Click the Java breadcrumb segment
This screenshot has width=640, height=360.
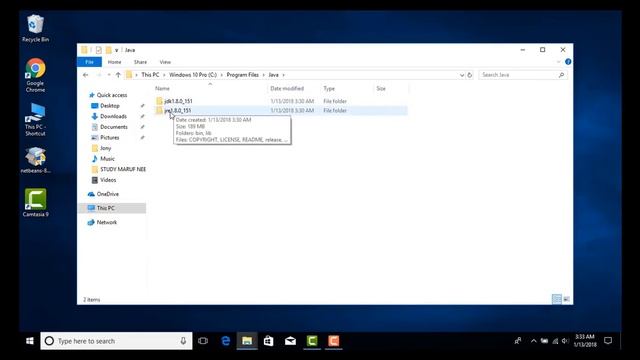click(273, 75)
